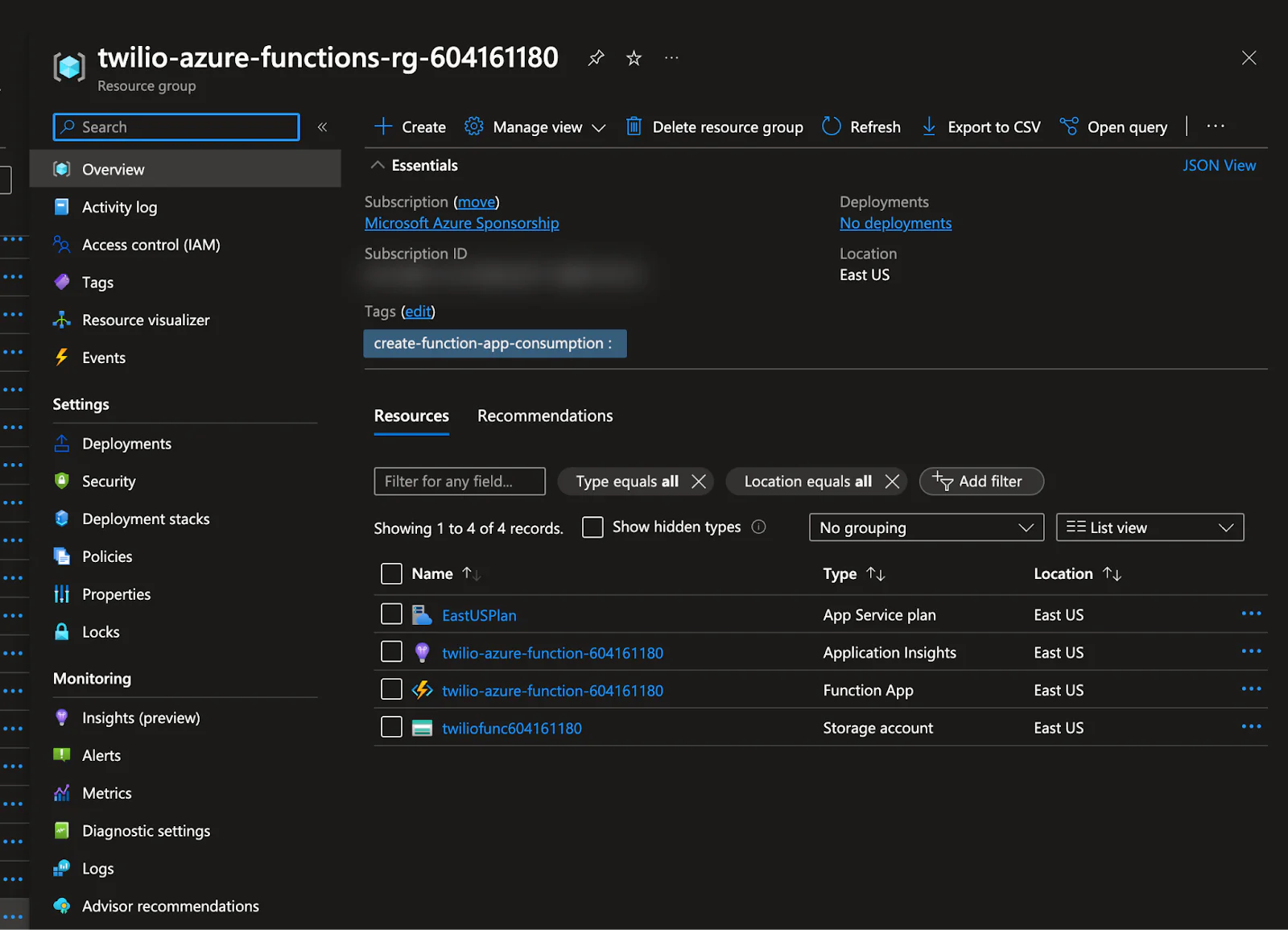The height and width of the screenshot is (930, 1288).
Task: Sort resources by Location column arrows
Action: [1113, 574]
